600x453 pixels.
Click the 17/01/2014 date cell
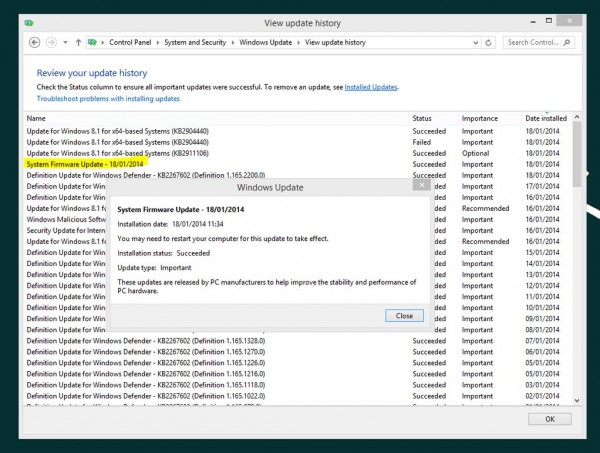point(542,186)
